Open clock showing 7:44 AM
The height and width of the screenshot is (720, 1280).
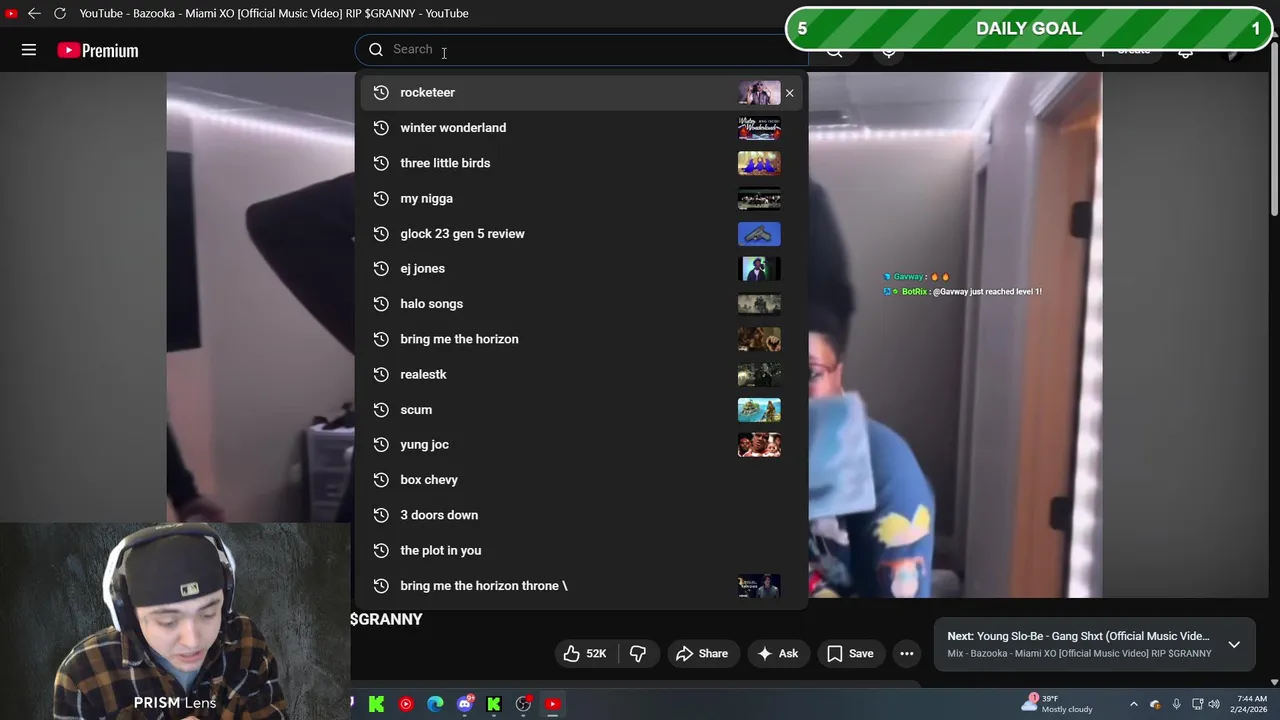pyautogui.click(x=1251, y=704)
